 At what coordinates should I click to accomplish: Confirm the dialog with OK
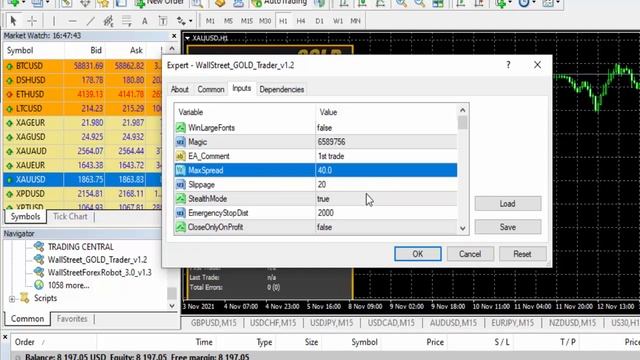pyautogui.click(x=418, y=254)
